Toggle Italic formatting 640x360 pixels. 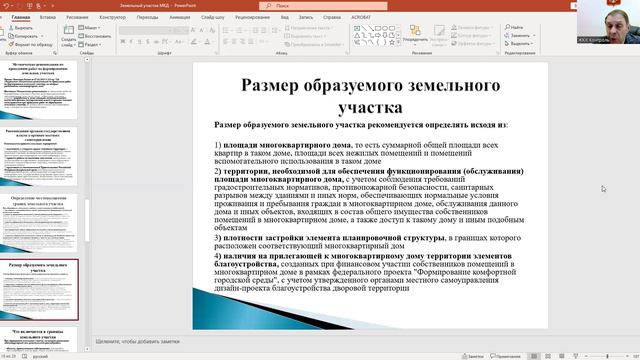click(131, 42)
